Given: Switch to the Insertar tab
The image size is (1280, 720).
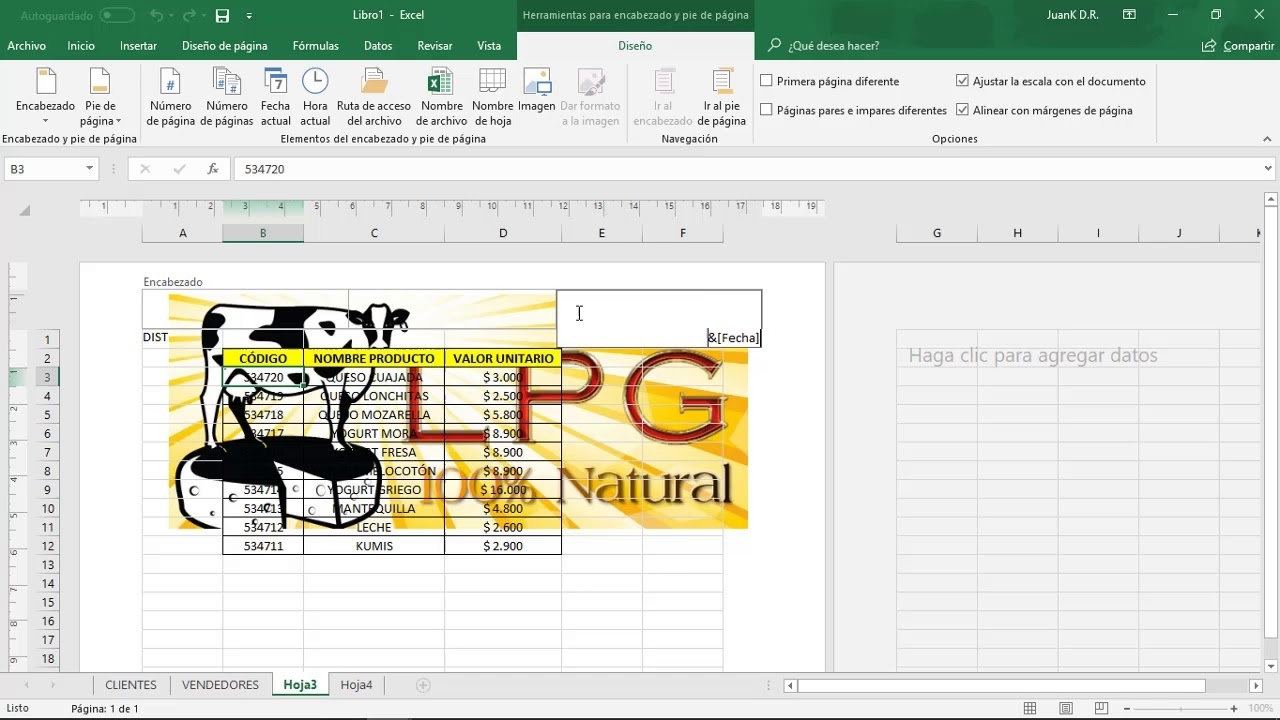Looking at the screenshot, I should tap(138, 46).
